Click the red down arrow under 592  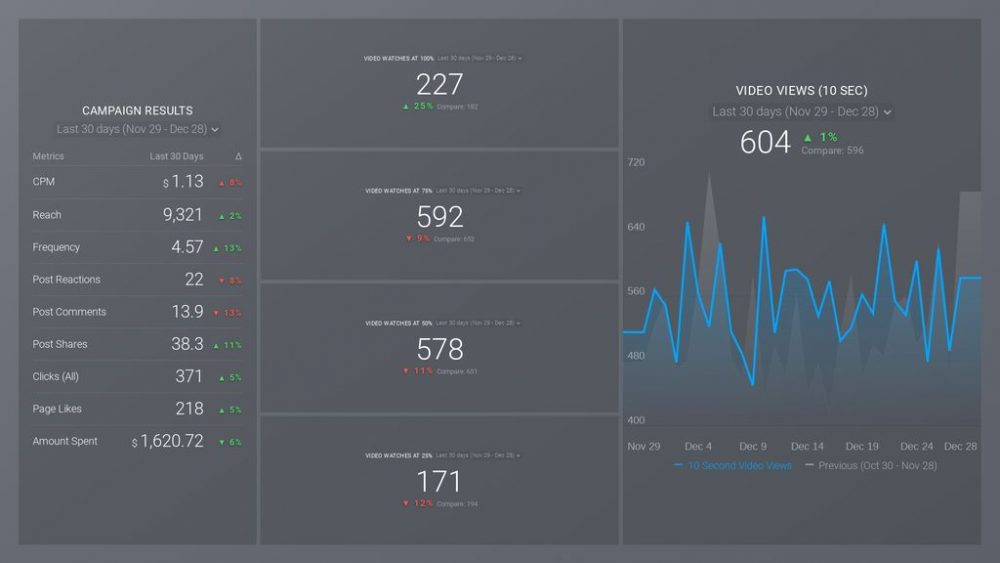pyautogui.click(x=408, y=239)
